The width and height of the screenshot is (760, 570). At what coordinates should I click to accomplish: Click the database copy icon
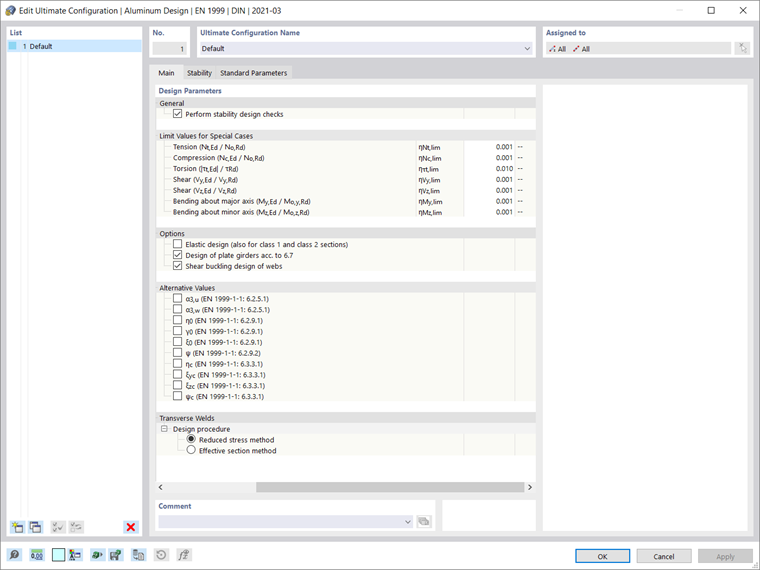click(x=139, y=555)
